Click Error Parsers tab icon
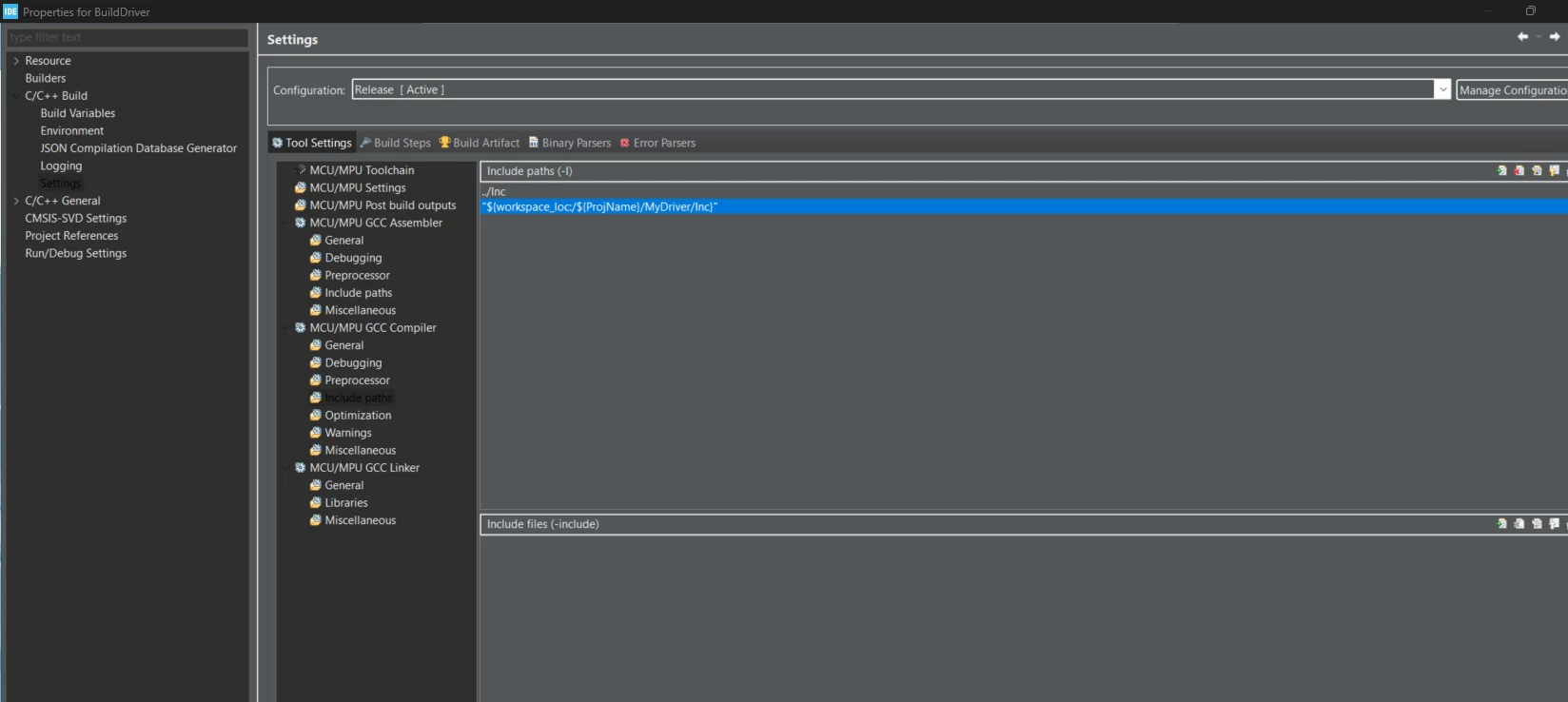 click(625, 143)
